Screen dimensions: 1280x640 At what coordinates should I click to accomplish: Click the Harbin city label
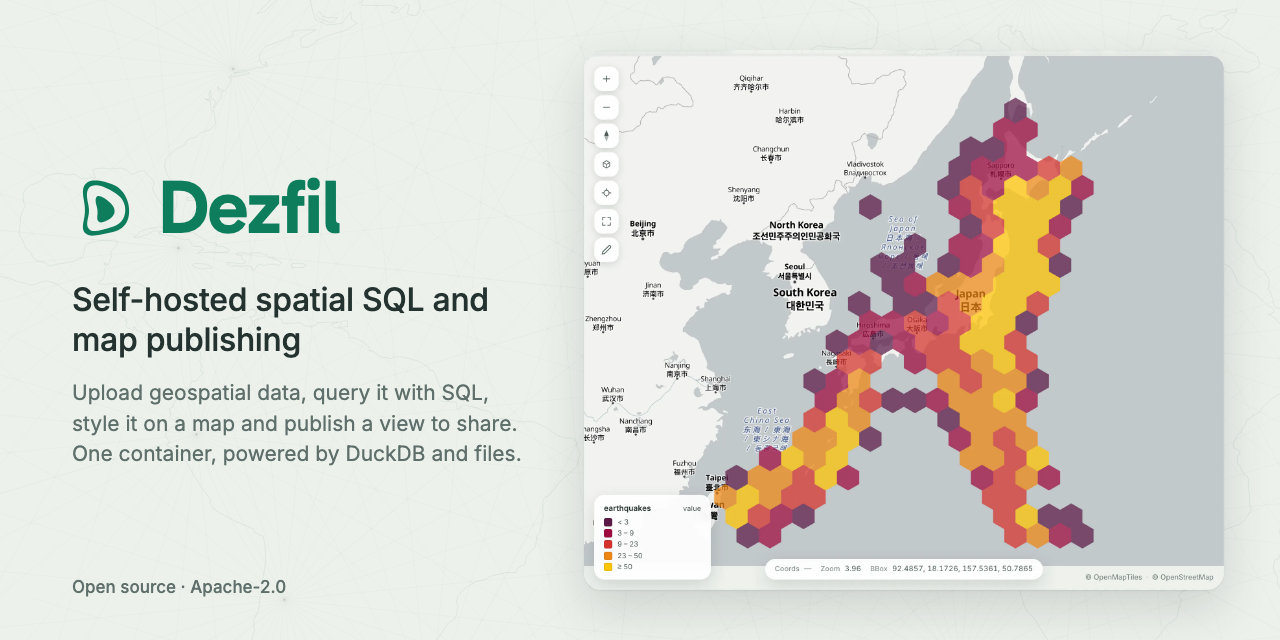coord(790,115)
